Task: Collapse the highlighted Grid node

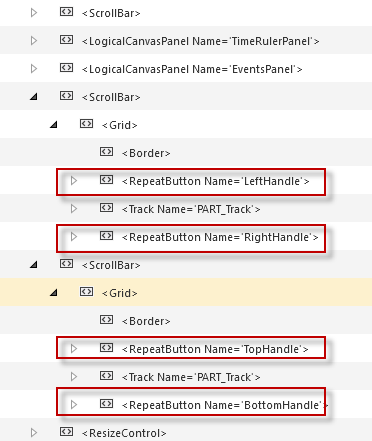Action: 54,293
